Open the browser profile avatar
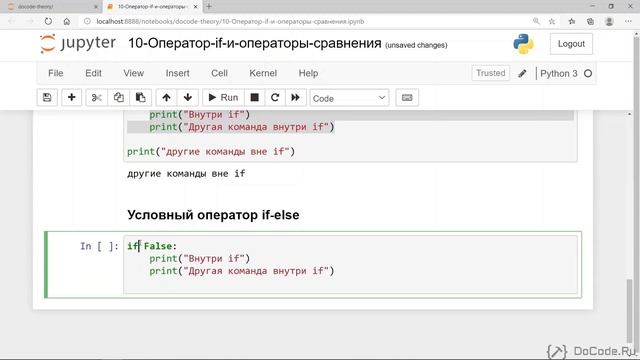This screenshot has height=360, width=640. [x=609, y=21]
